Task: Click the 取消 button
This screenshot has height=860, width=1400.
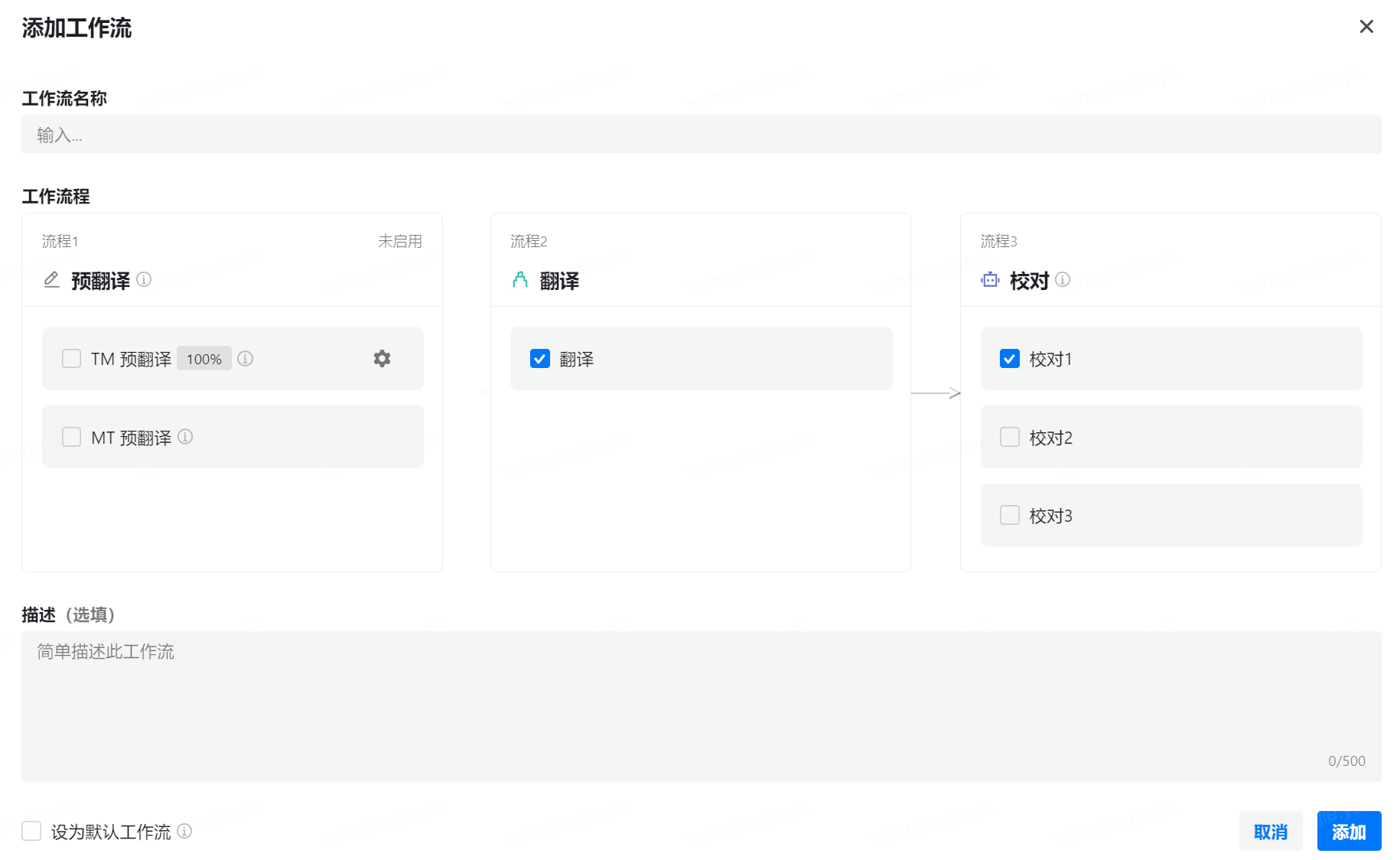Action: click(x=1270, y=831)
